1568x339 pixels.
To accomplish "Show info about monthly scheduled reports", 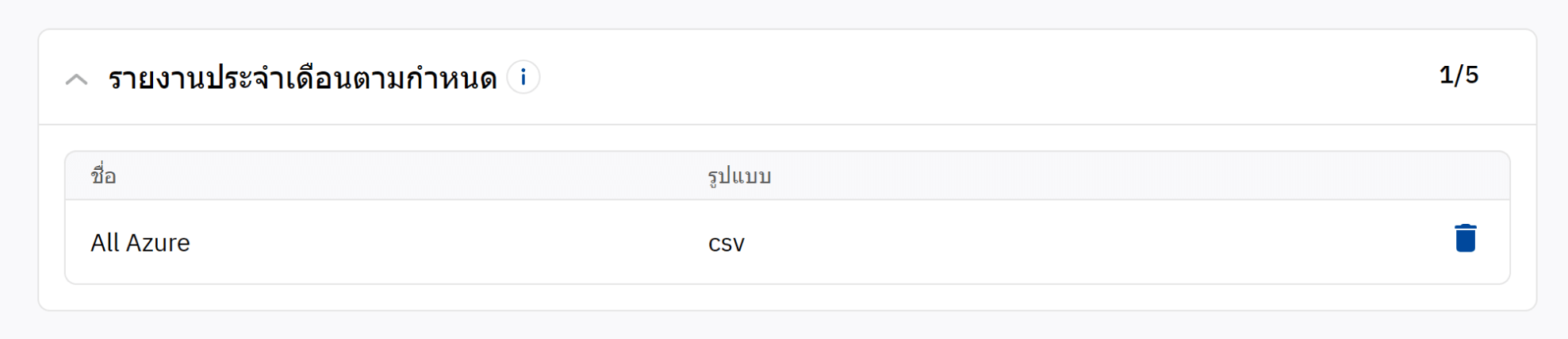I will [523, 78].
